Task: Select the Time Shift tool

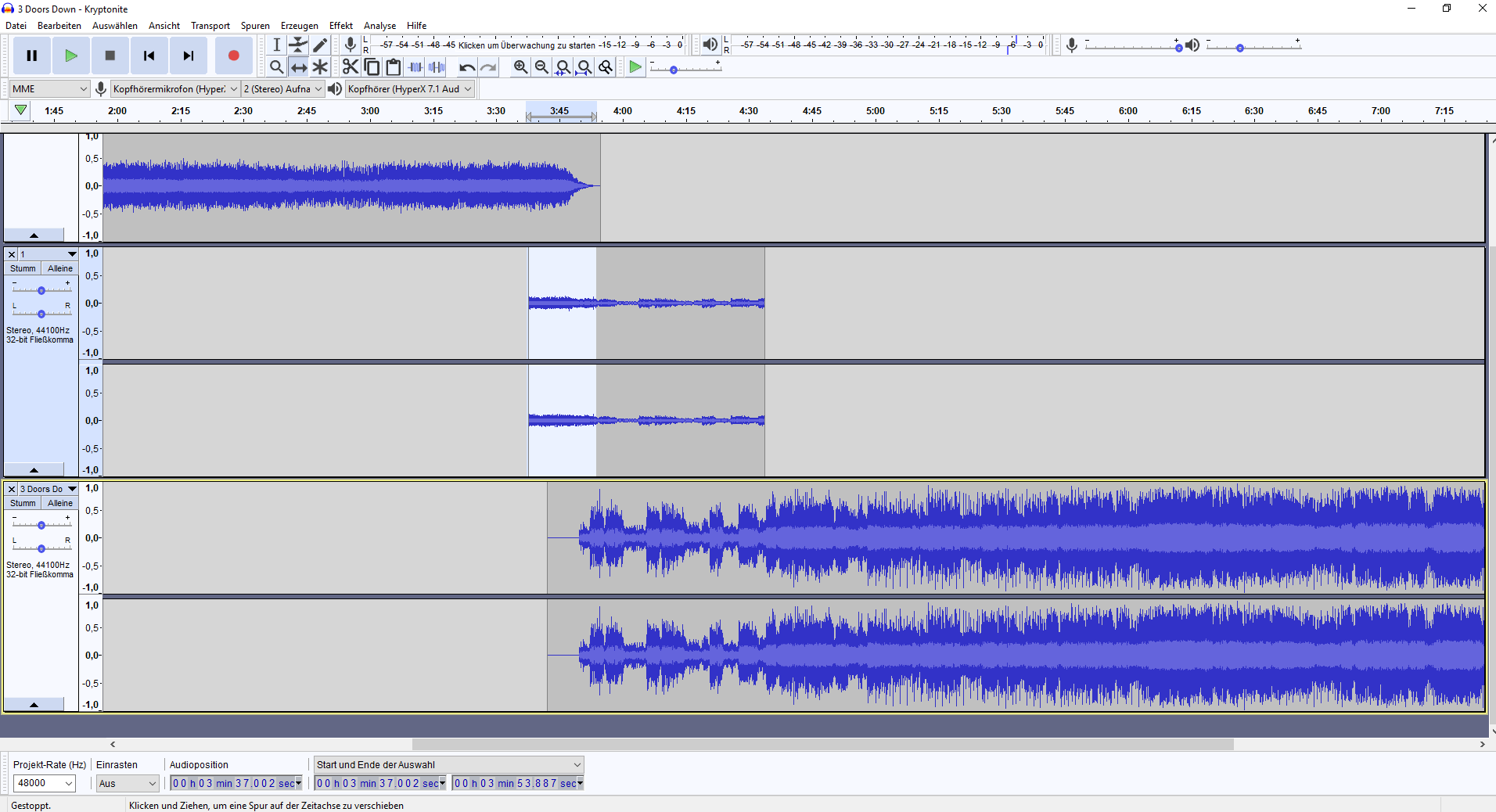Action: pyautogui.click(x=298, y=67)
